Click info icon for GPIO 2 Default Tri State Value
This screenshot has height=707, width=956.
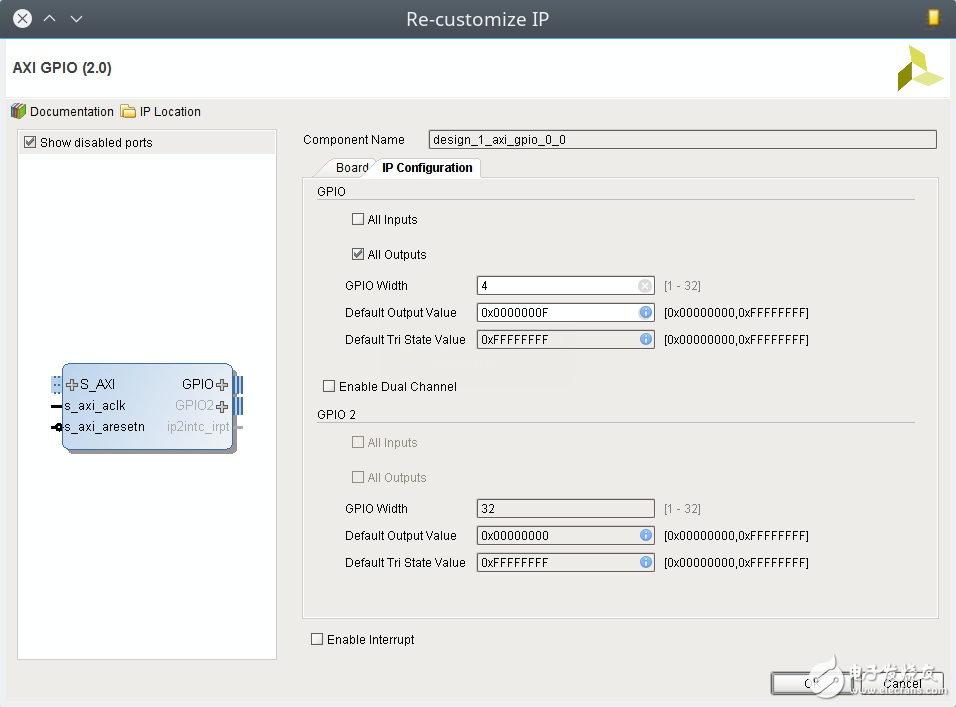[645, 563]
